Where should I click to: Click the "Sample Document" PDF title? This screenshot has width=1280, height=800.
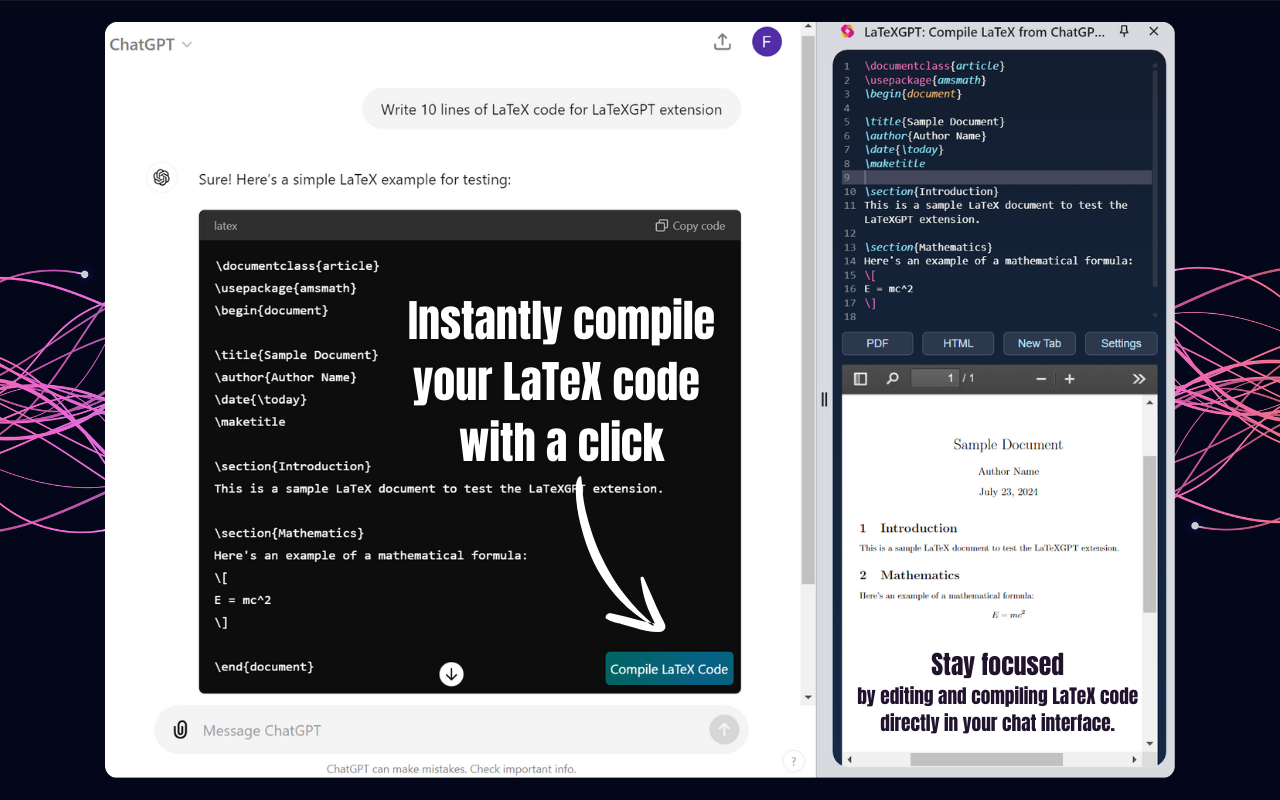(1008, 445)
